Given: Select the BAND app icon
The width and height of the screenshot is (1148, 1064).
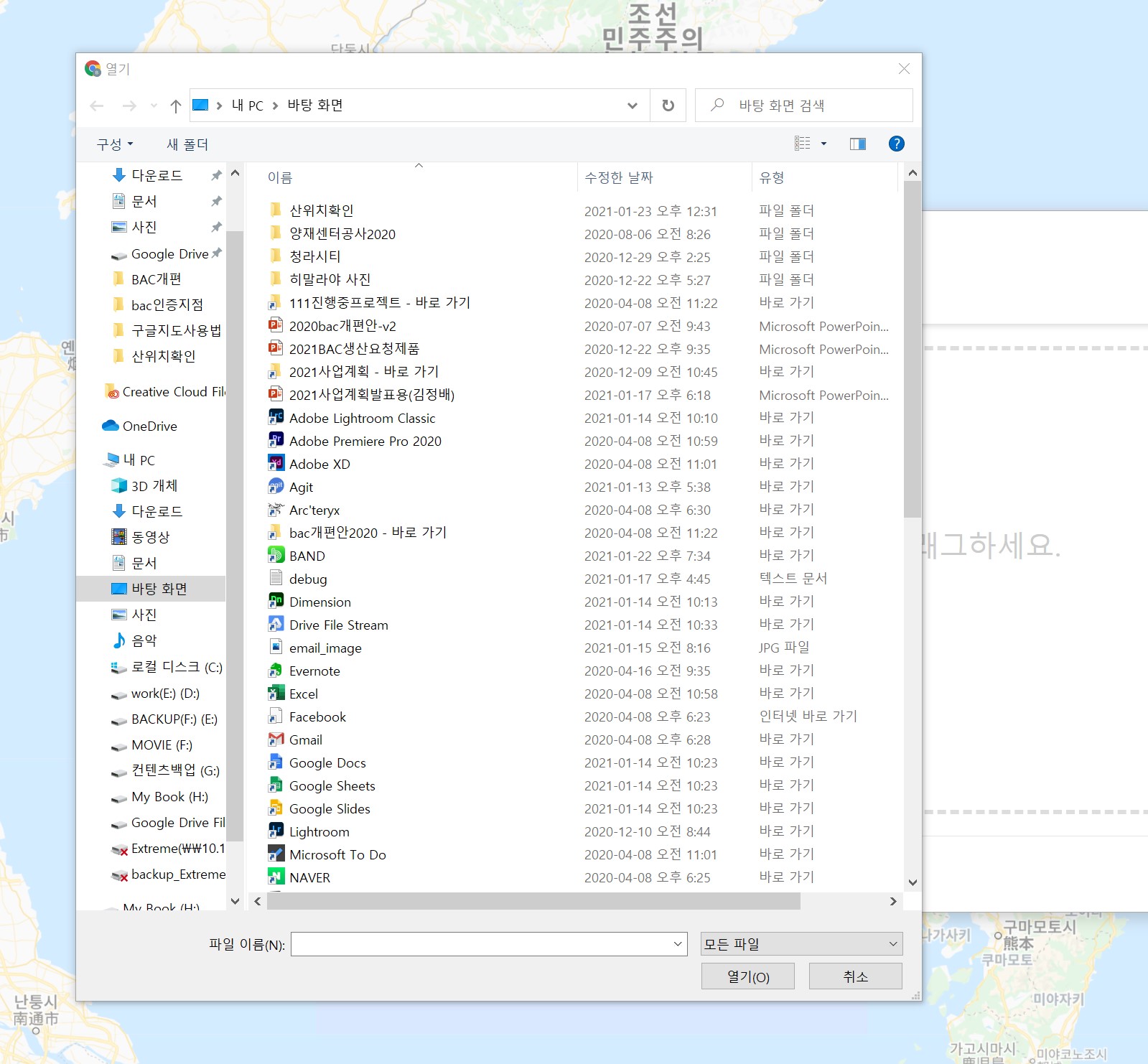Looking at the screenshot, I should tap(276, 556).
